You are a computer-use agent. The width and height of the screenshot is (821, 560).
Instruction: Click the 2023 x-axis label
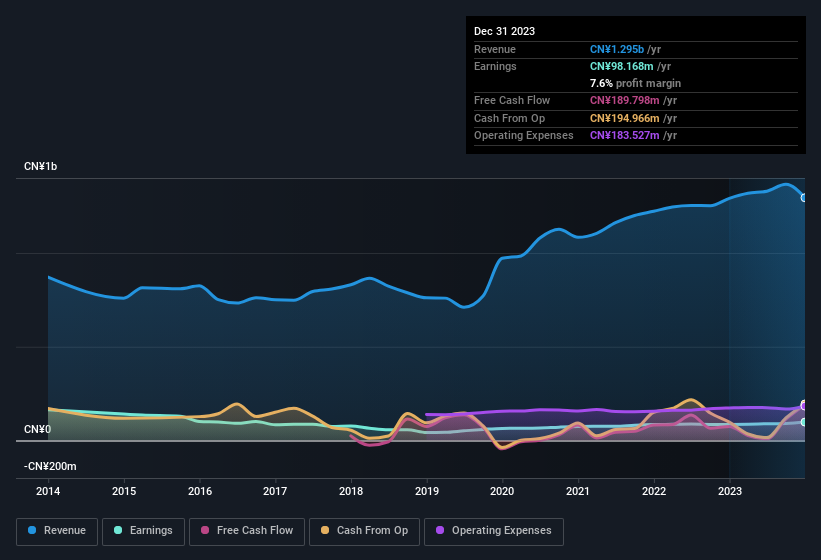click(x=730, y=491)
